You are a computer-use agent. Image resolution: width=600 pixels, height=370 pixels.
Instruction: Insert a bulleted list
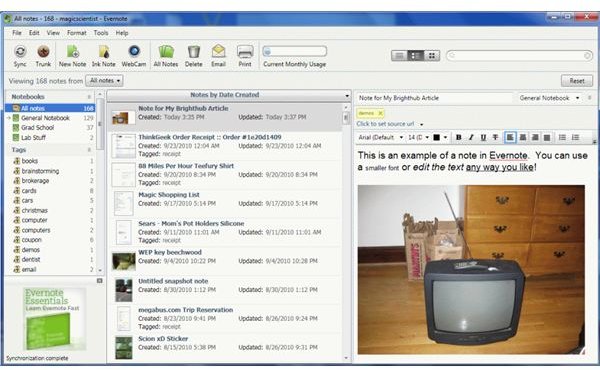562,137
